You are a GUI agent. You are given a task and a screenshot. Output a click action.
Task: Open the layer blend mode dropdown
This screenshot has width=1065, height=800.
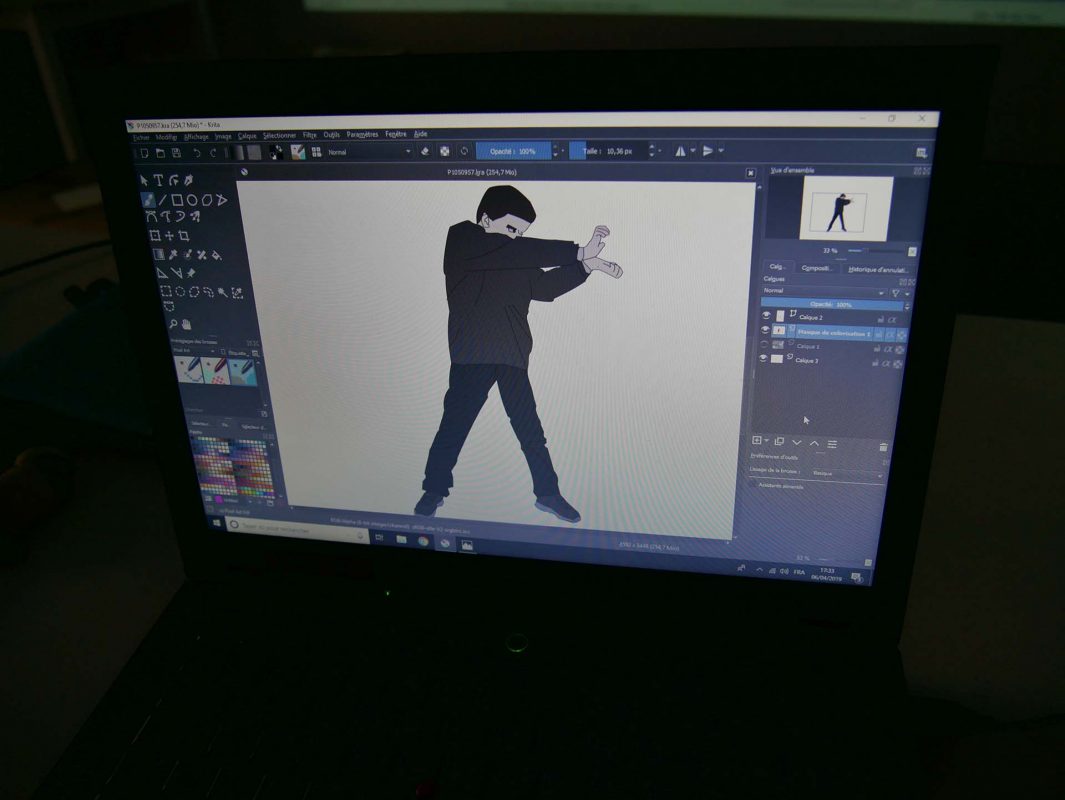click(x=822, y=291)
